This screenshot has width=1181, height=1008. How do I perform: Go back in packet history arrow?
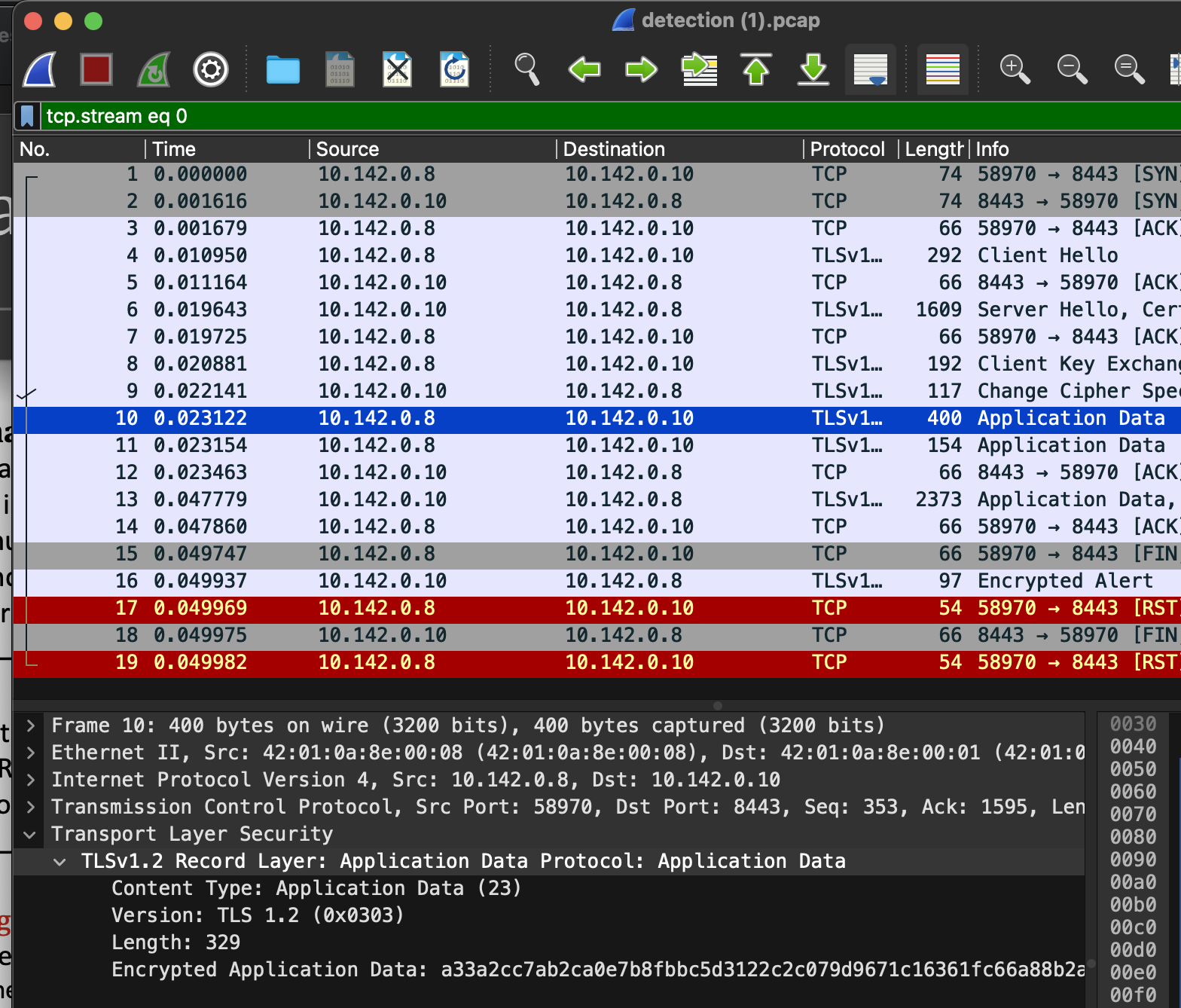coord(584,70)
